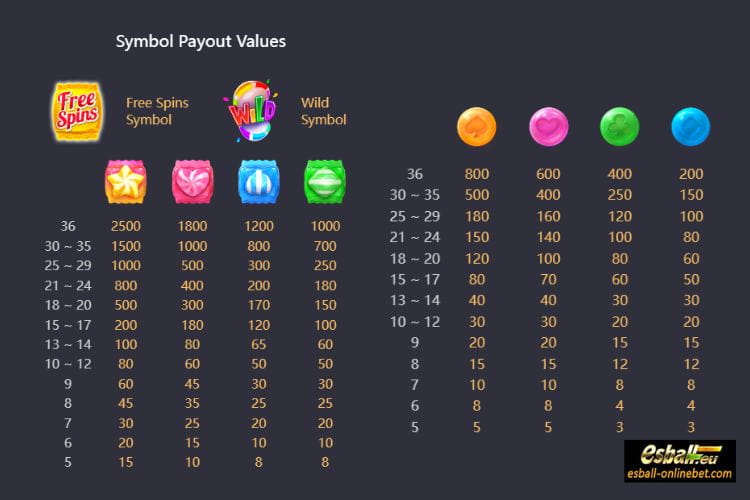750x500 pixels.
Task: Click the rainbow Wild symbol icon
Action: click(x=251, y=111)
